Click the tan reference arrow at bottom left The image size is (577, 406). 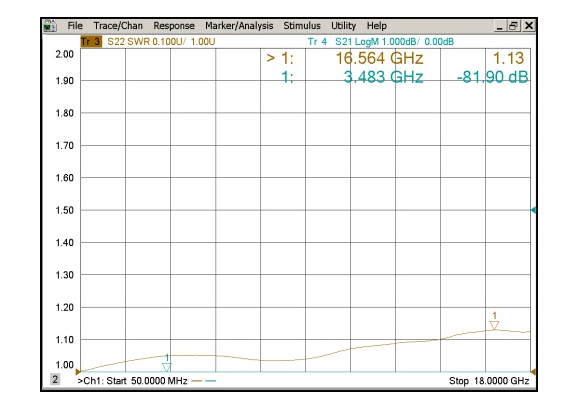tap(78, 372)
